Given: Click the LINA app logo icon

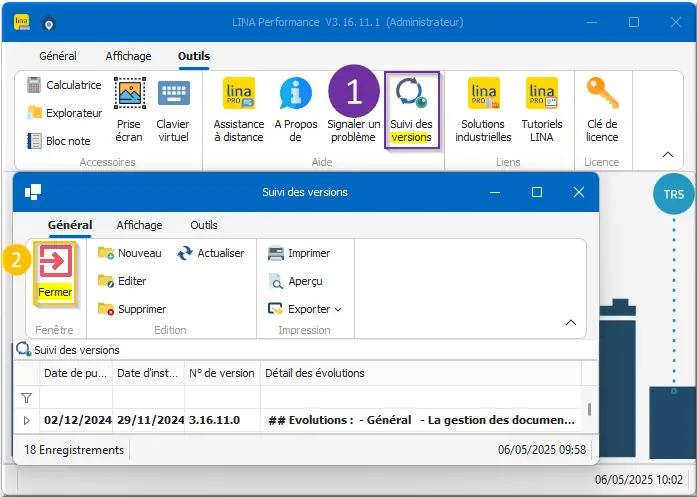Looking at the screenshot, I should click(22, 22).
